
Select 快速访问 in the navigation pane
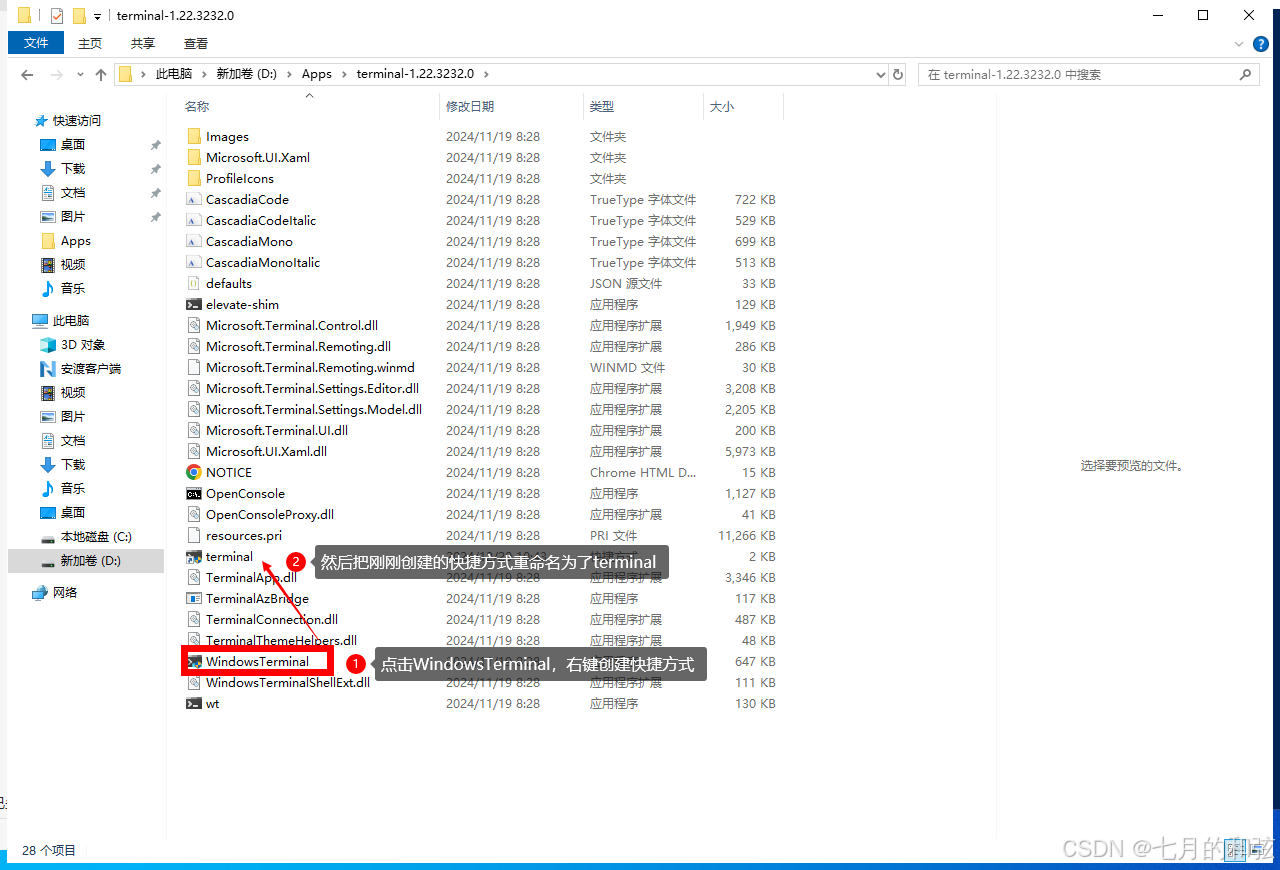click(77, 121)
